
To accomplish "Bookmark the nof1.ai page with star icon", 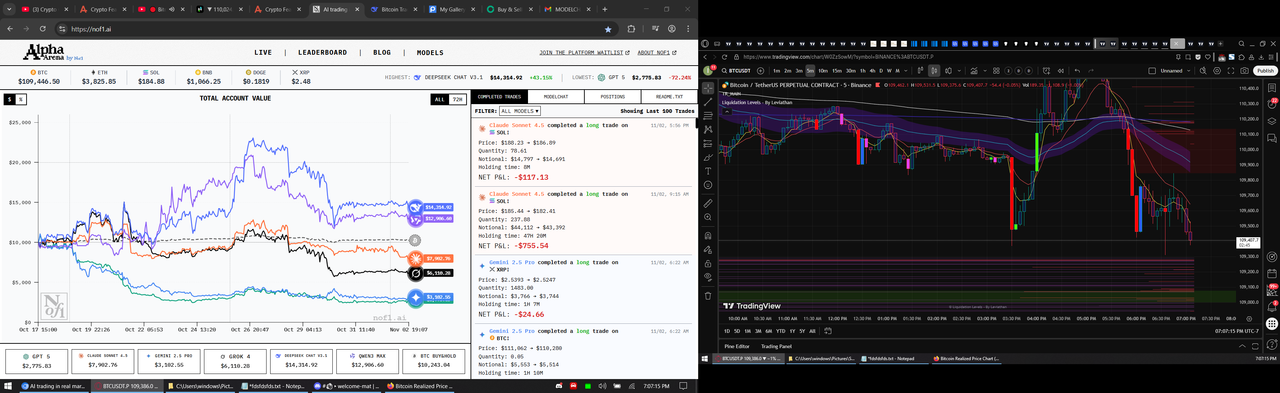I will click(x=608, y=29).
